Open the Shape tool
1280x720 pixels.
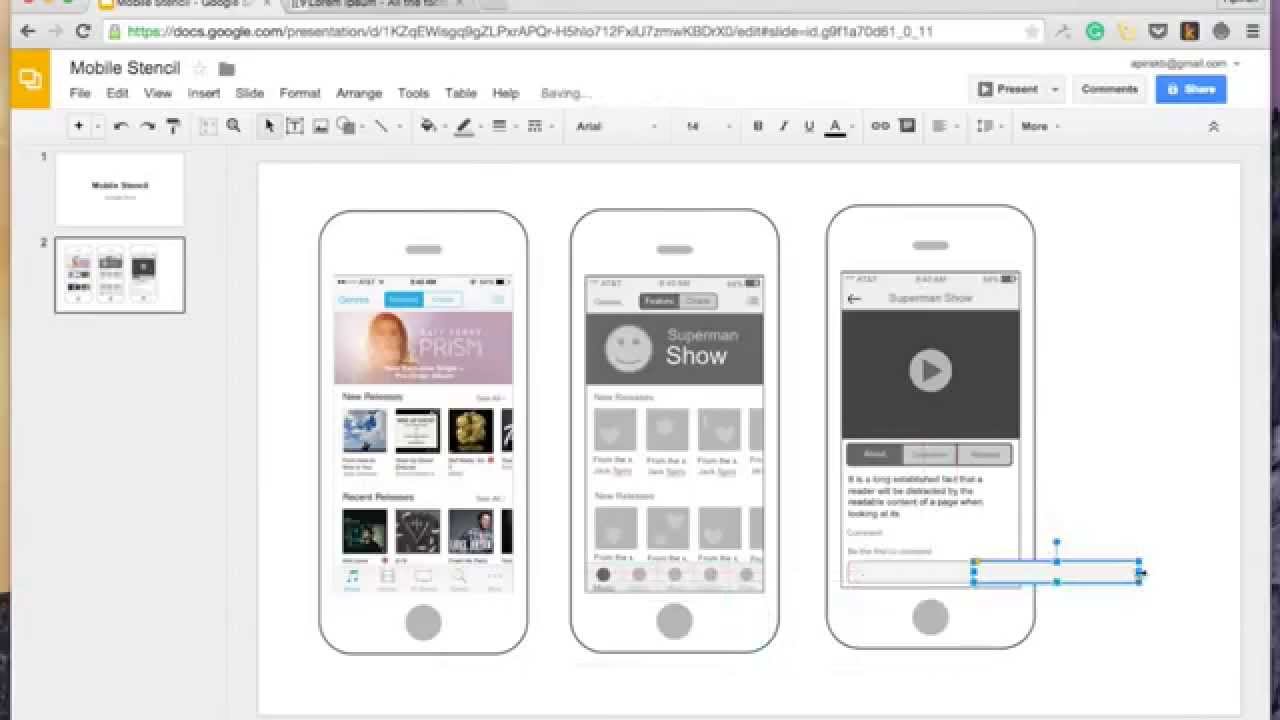[x=345, y=126]
